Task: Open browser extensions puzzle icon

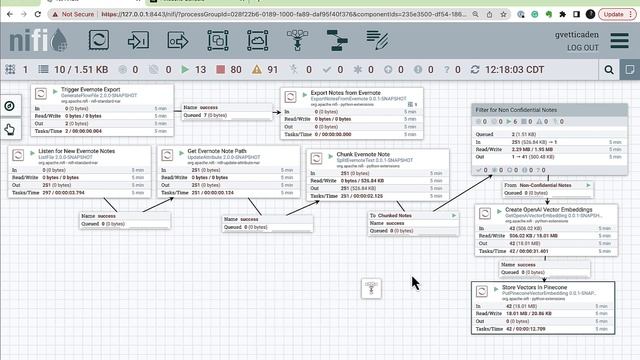Action: pyautogui.click(x=562, y=14)
